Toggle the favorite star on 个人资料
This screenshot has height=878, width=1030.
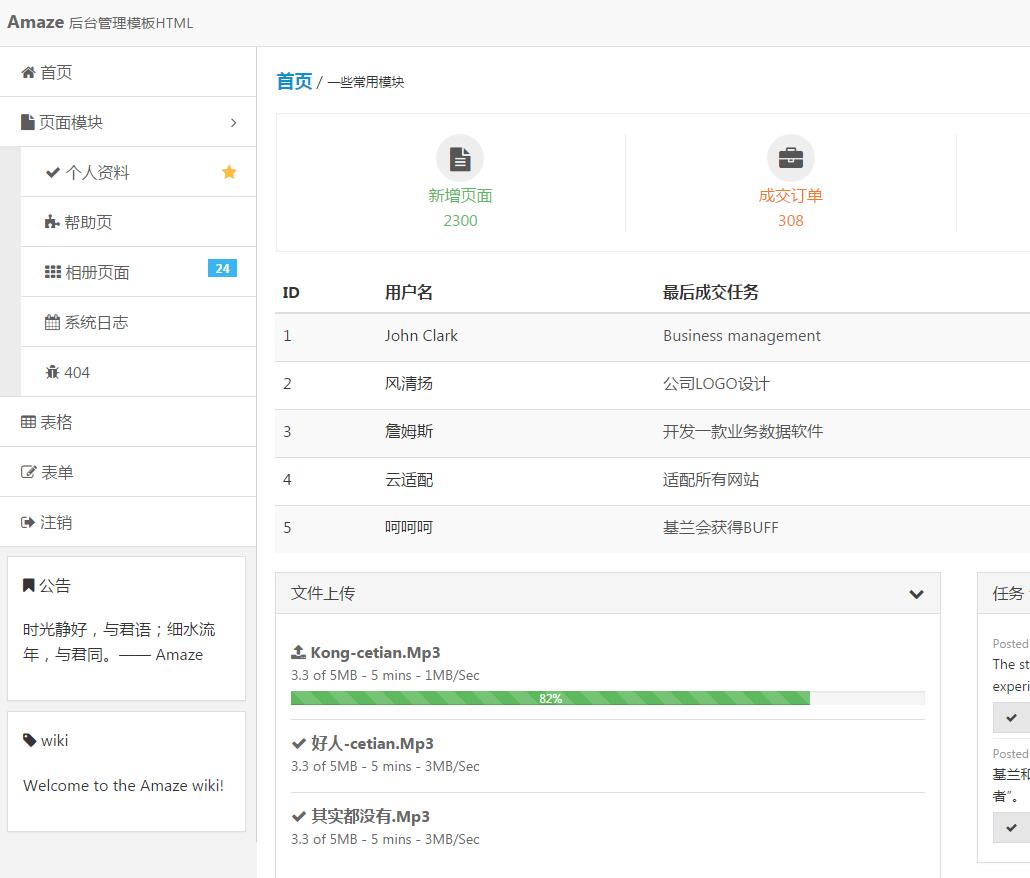[229, 172]
